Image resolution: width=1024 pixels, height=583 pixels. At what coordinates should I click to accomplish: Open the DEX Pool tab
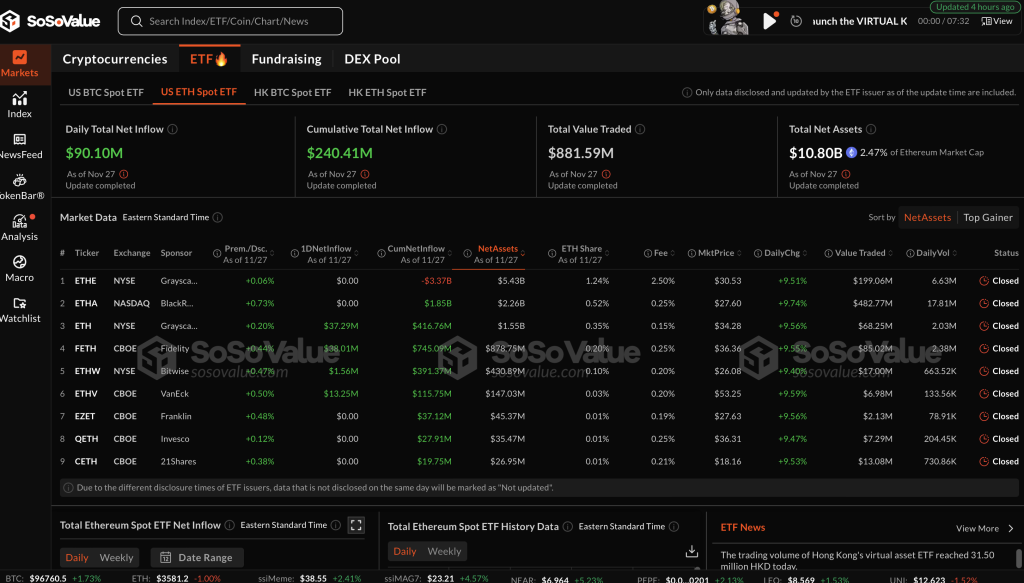pos(372,59)
